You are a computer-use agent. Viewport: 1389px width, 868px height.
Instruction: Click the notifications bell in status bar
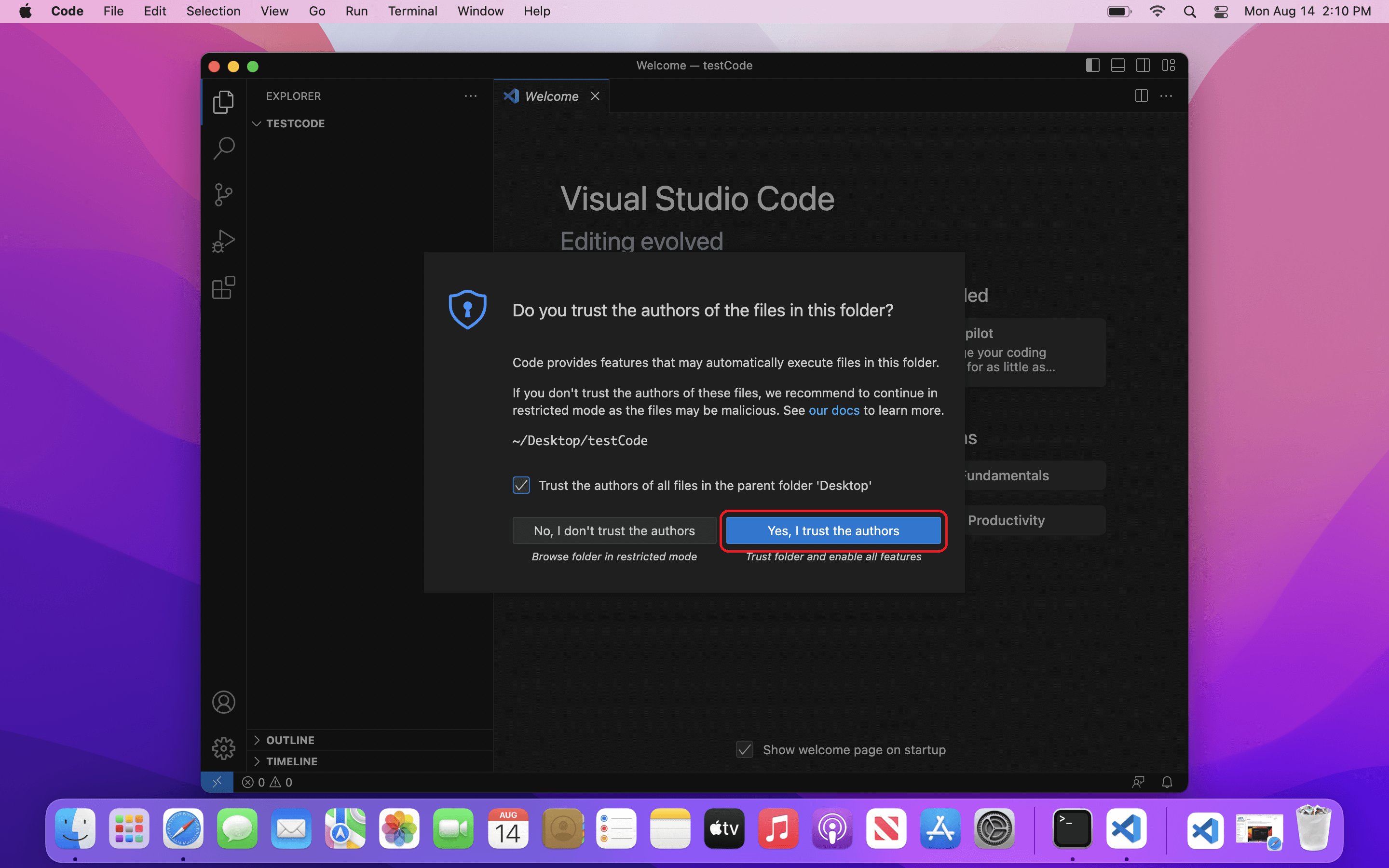[1166, 782]
